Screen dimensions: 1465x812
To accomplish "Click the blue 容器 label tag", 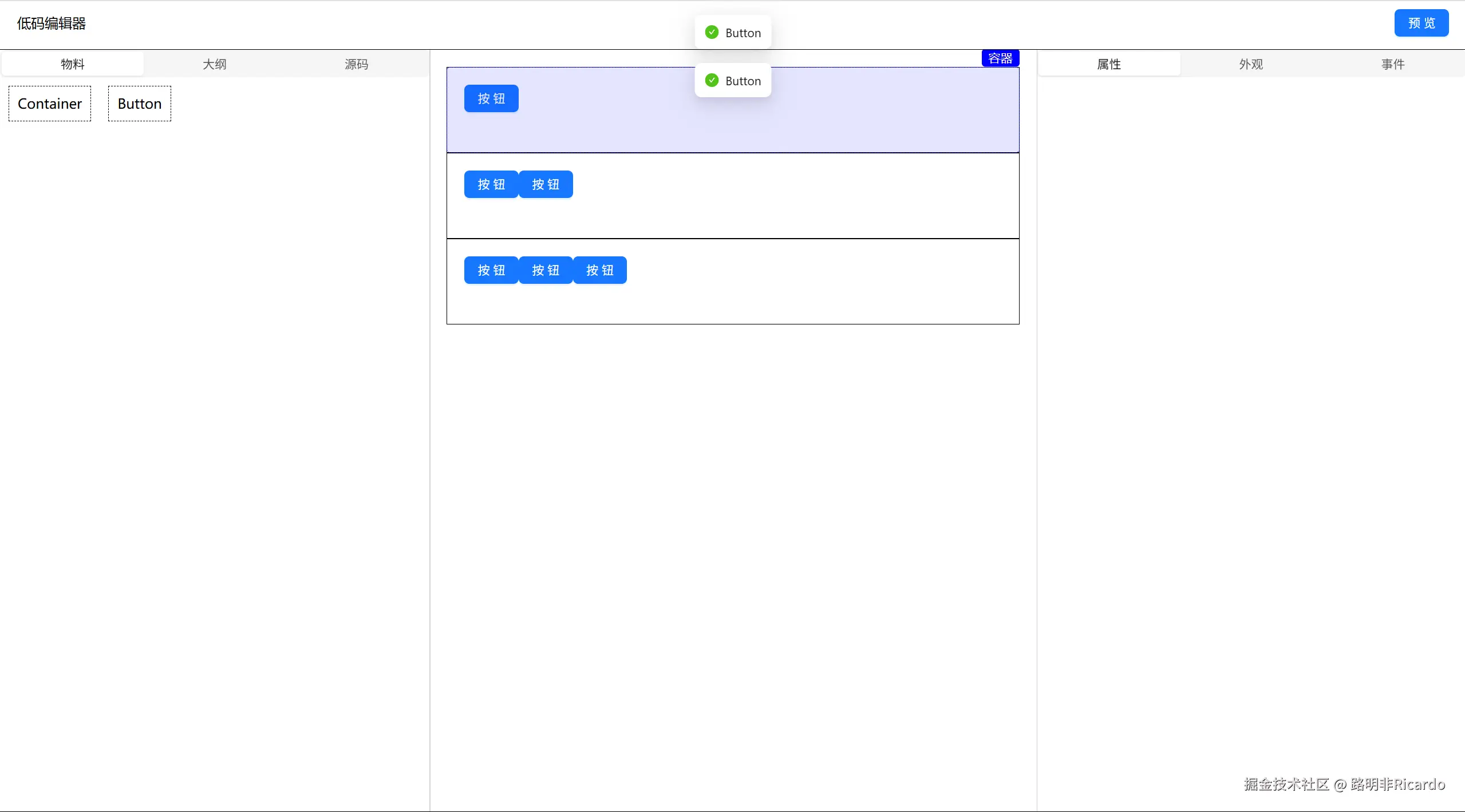I will [1000, 58].
